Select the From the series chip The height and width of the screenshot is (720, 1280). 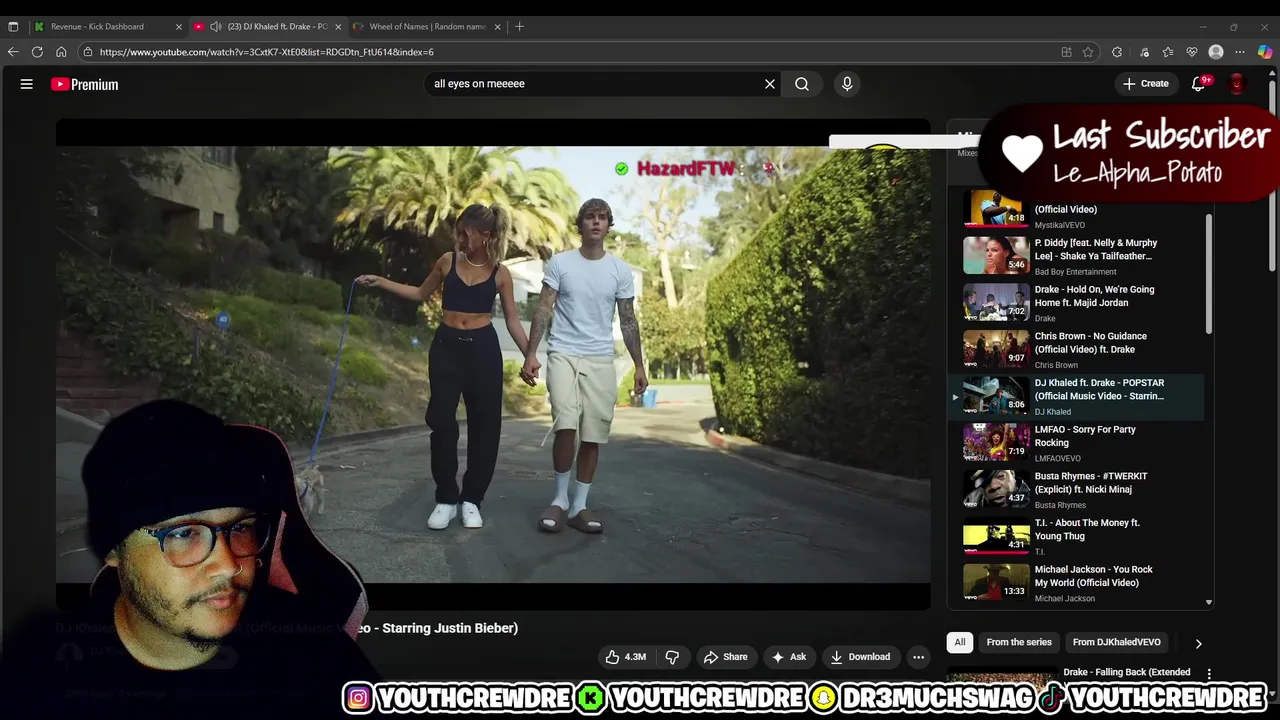pyautogui.click(x=1019, y=642)
